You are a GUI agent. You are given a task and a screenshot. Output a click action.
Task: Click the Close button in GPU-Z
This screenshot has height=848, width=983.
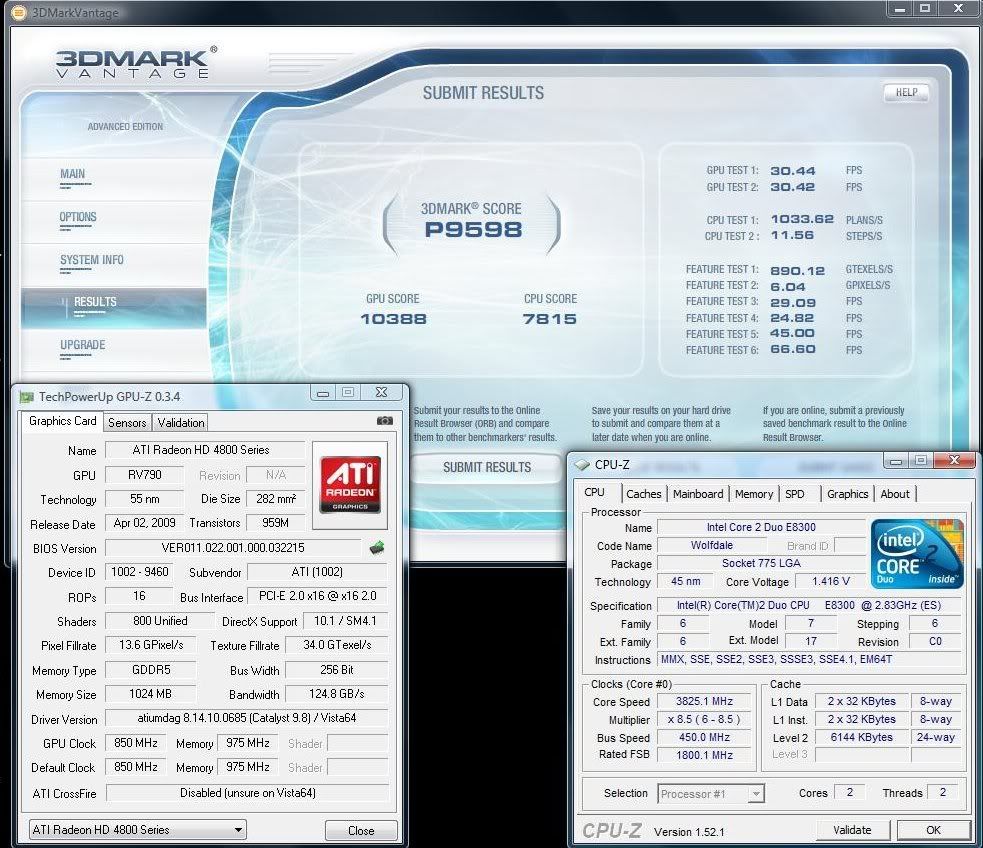click(x=361, y=830)
